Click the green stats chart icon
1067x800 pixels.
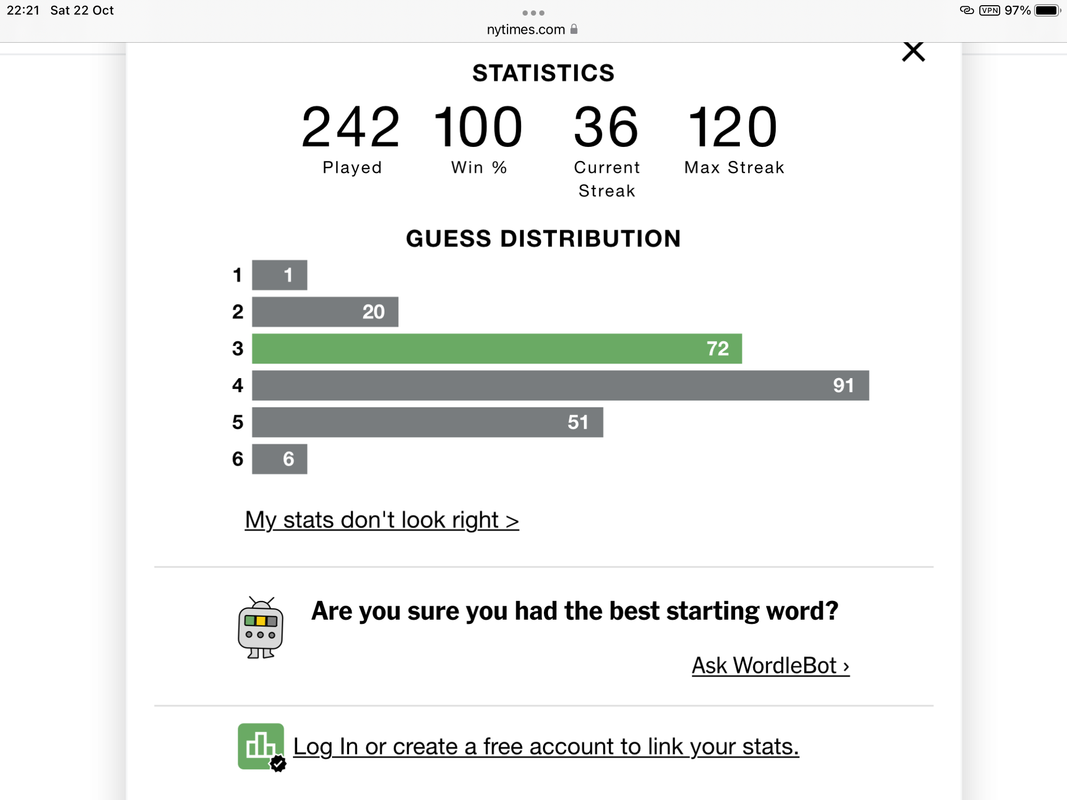pos(261,746)
